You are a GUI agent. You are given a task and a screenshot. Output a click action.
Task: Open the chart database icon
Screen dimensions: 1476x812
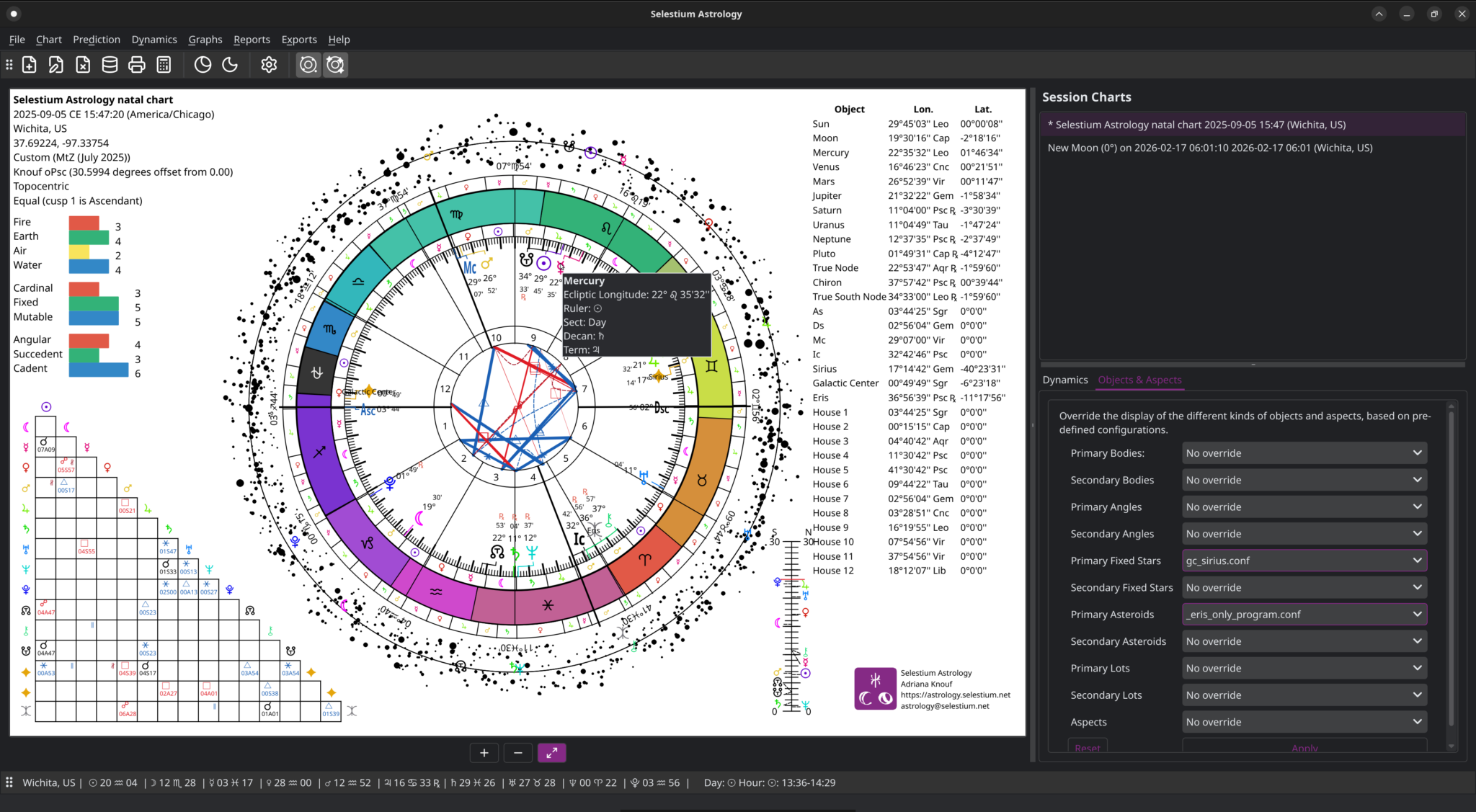pos(110,64)
